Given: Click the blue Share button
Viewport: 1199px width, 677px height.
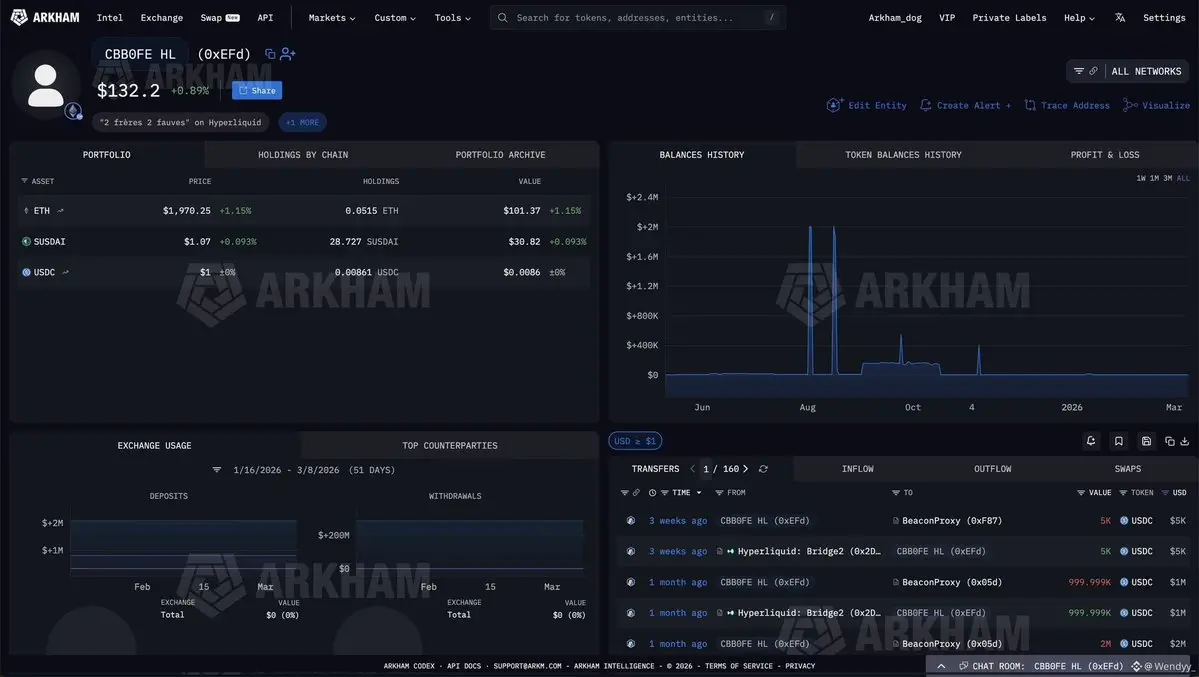Looking at the screenshot, I should click(257, 90).
